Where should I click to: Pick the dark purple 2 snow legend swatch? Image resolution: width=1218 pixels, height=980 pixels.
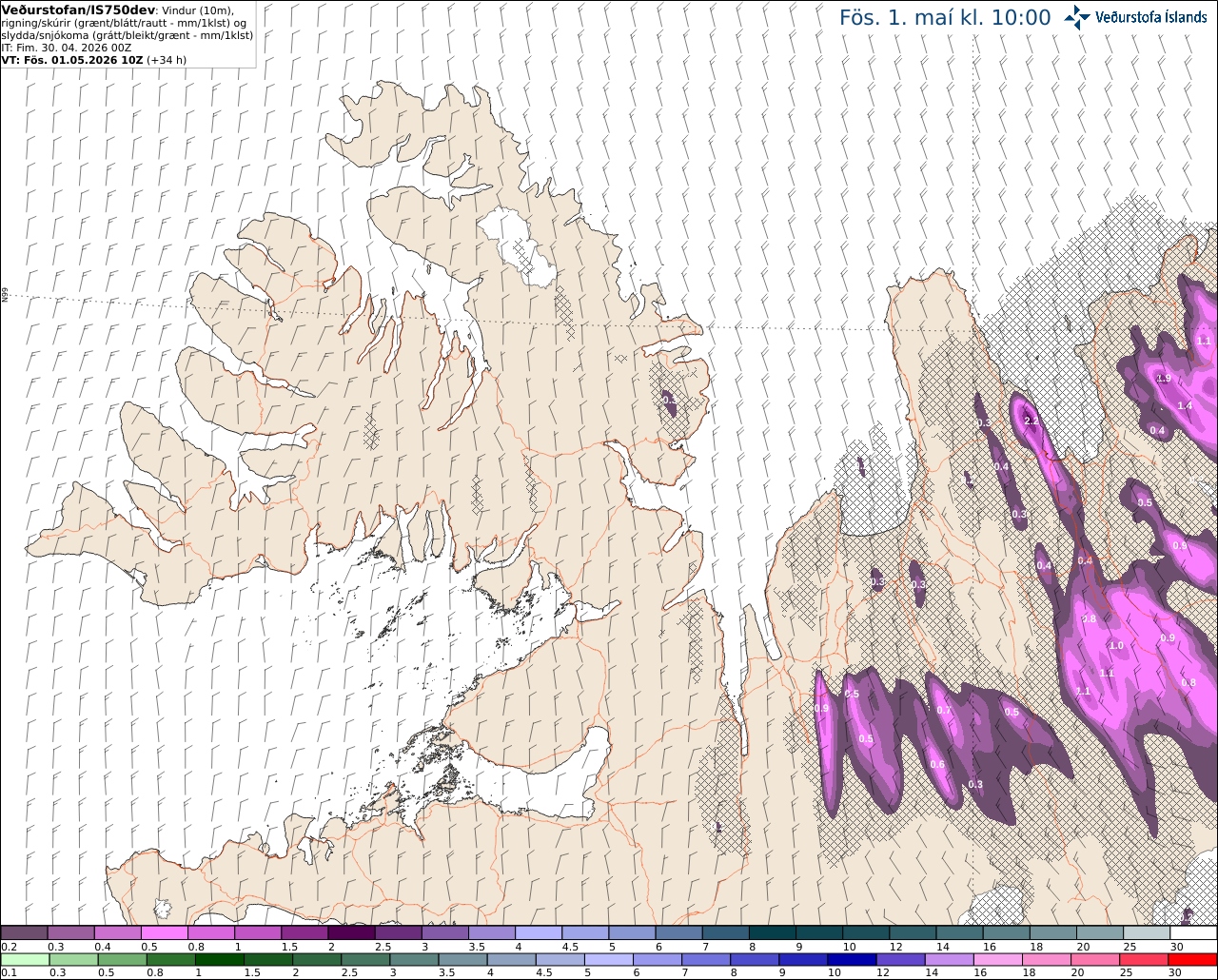(351, 932)
